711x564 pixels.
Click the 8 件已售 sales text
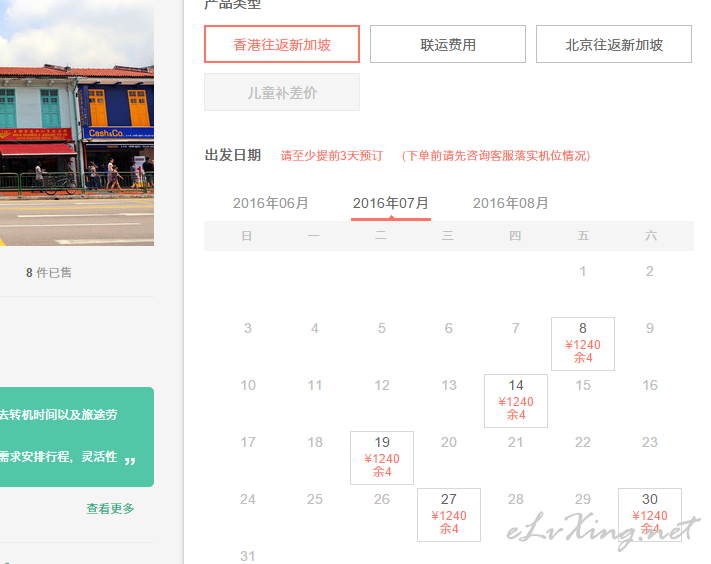tap(49, 272)
